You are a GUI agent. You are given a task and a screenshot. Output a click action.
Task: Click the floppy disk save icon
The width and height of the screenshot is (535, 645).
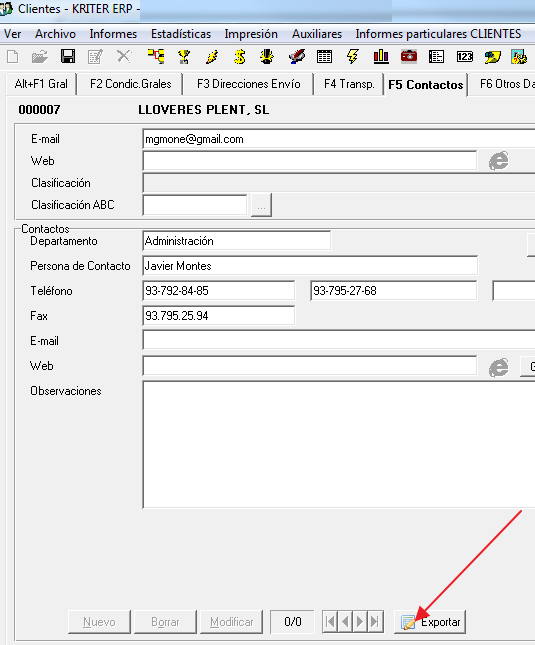pos(68,56)
